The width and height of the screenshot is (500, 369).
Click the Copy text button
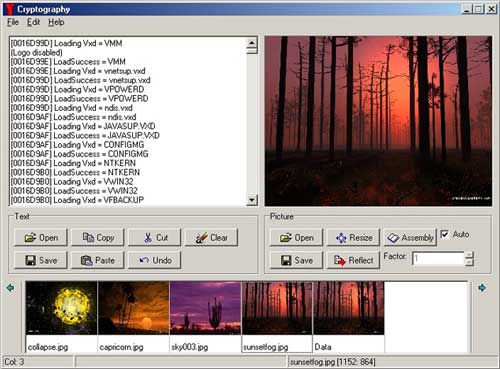tap(98, 238)
